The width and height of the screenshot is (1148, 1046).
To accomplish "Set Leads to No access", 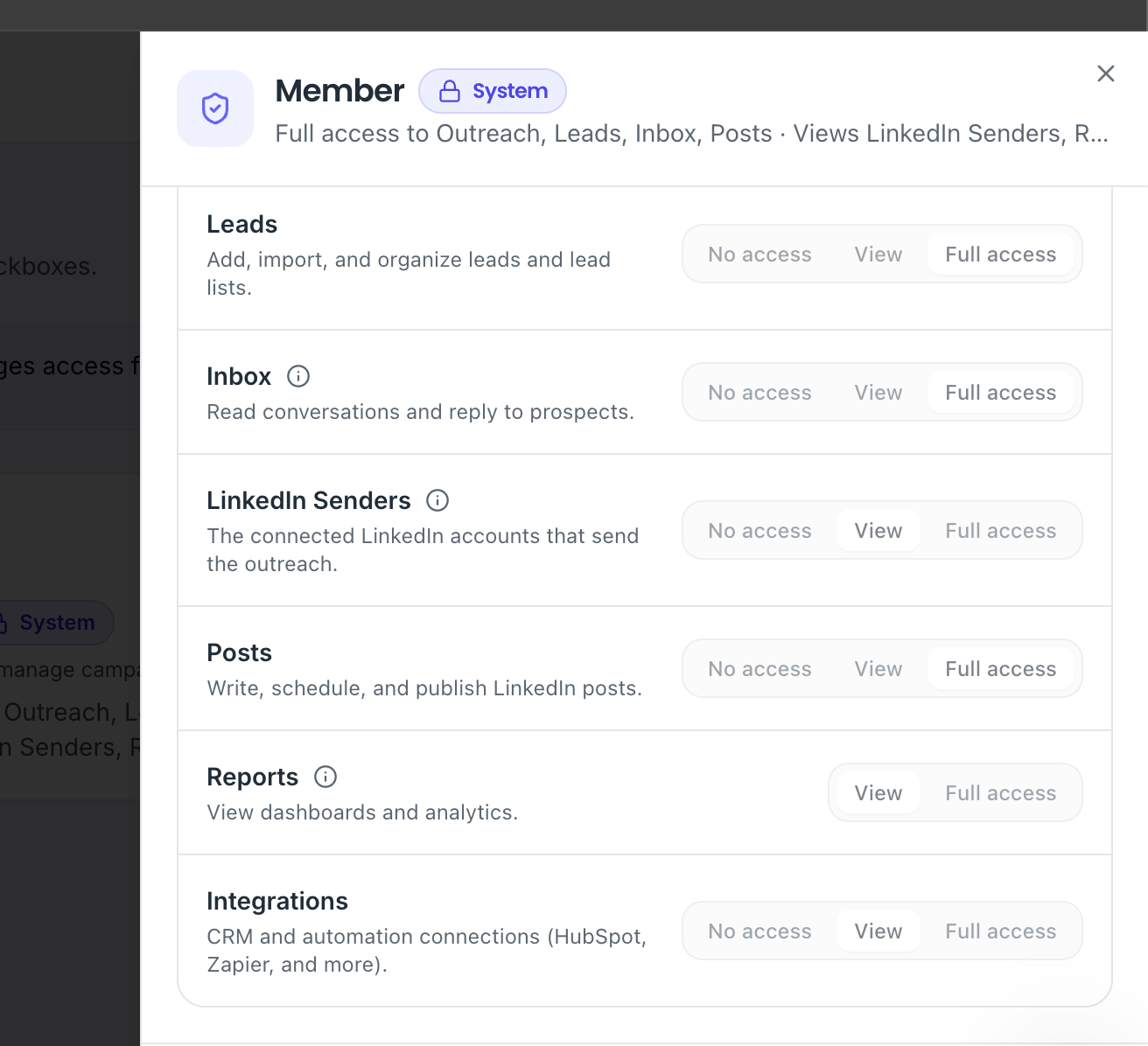I will point(759,255).
